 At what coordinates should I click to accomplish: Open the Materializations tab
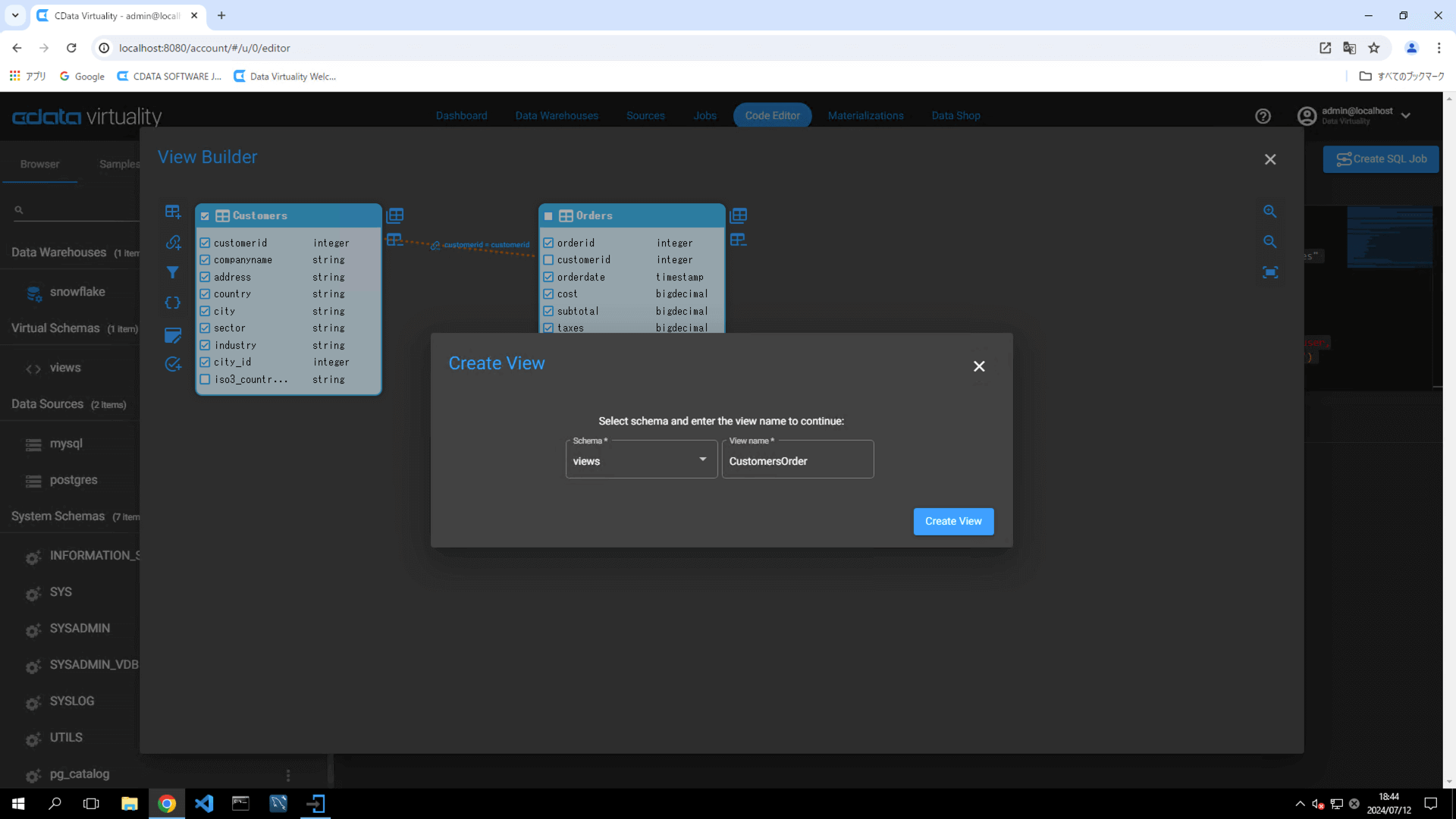tap(865, 116)
